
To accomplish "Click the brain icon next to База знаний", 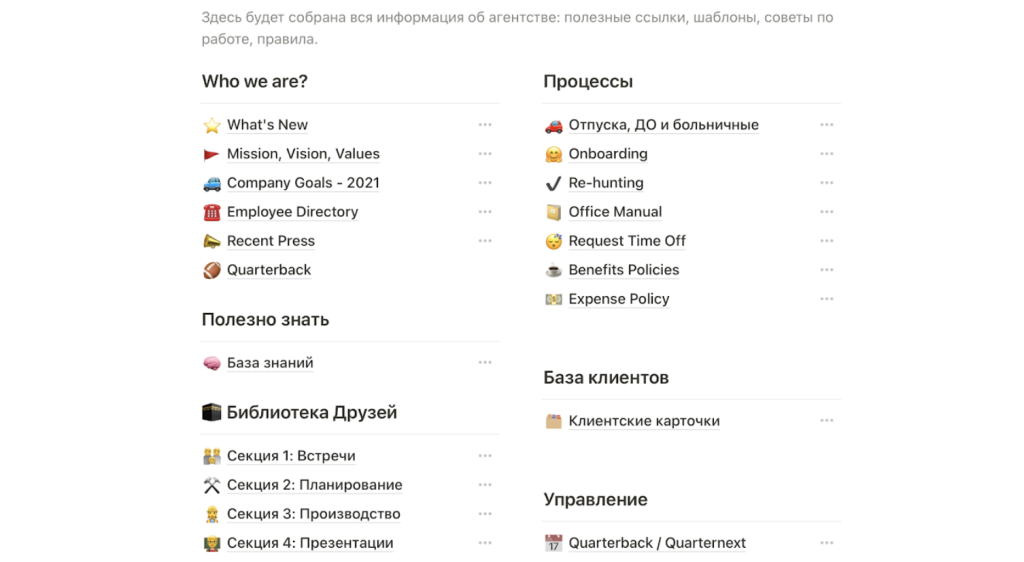I will (212, 363).
